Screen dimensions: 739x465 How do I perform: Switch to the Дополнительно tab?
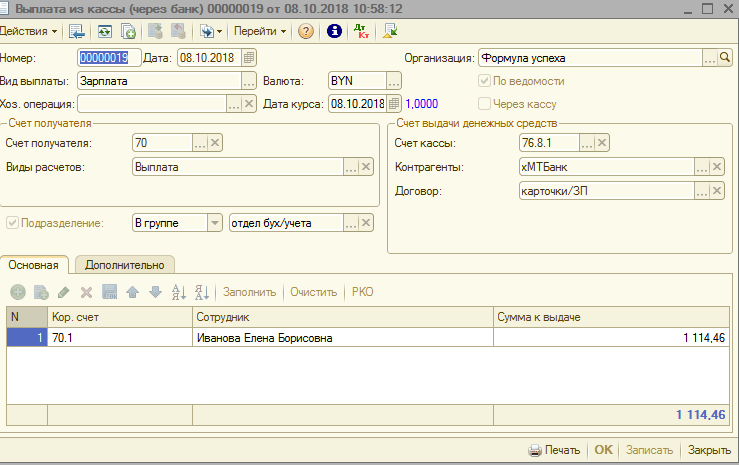tap(125, 264)
